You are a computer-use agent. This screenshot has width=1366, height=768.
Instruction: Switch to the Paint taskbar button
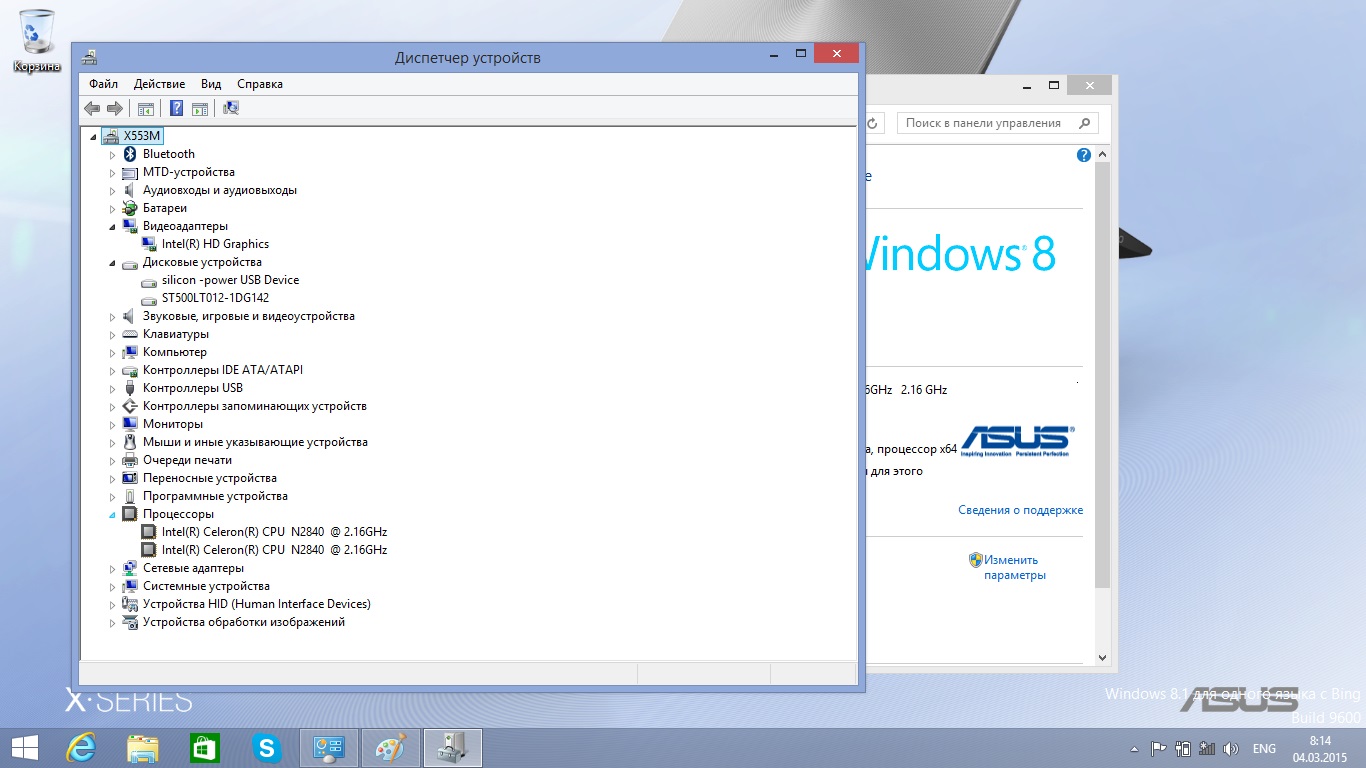pyautogui.click(x=391, y=748)
